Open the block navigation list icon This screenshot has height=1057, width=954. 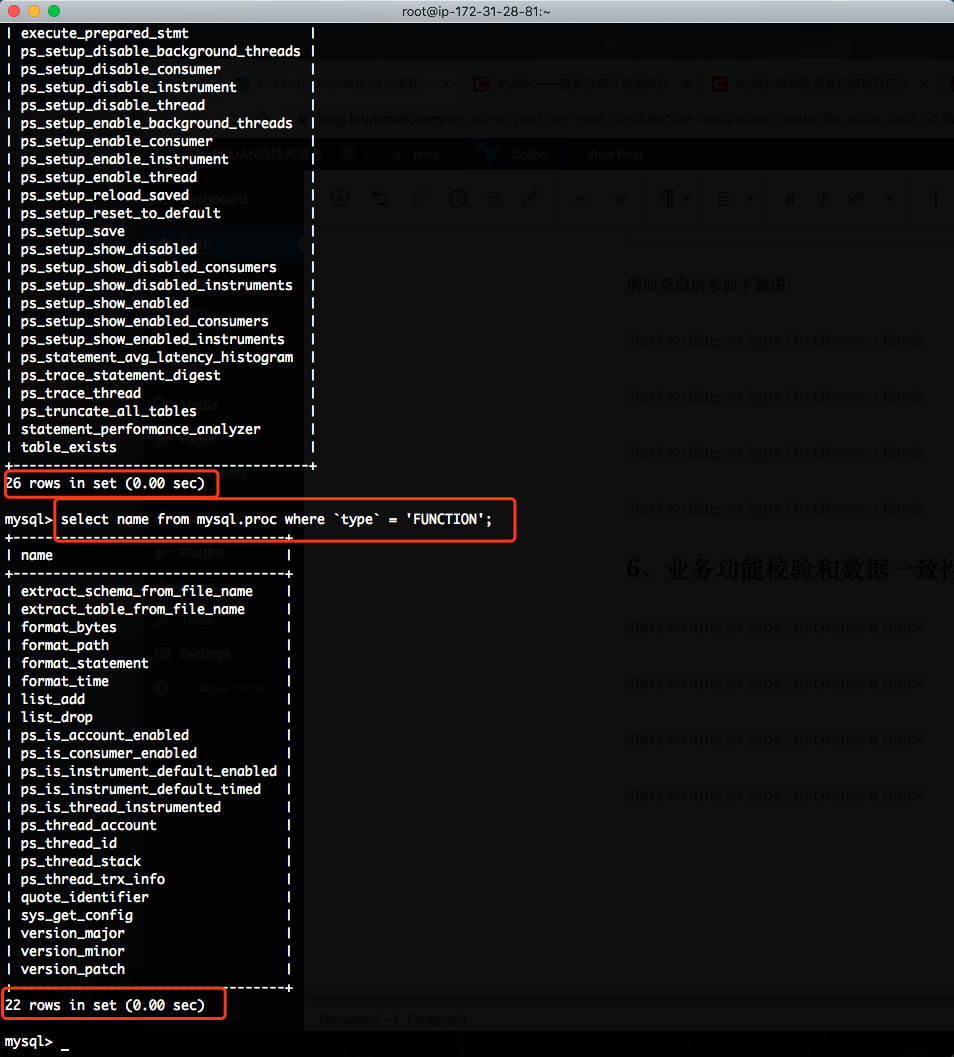(x=493, y=198)
